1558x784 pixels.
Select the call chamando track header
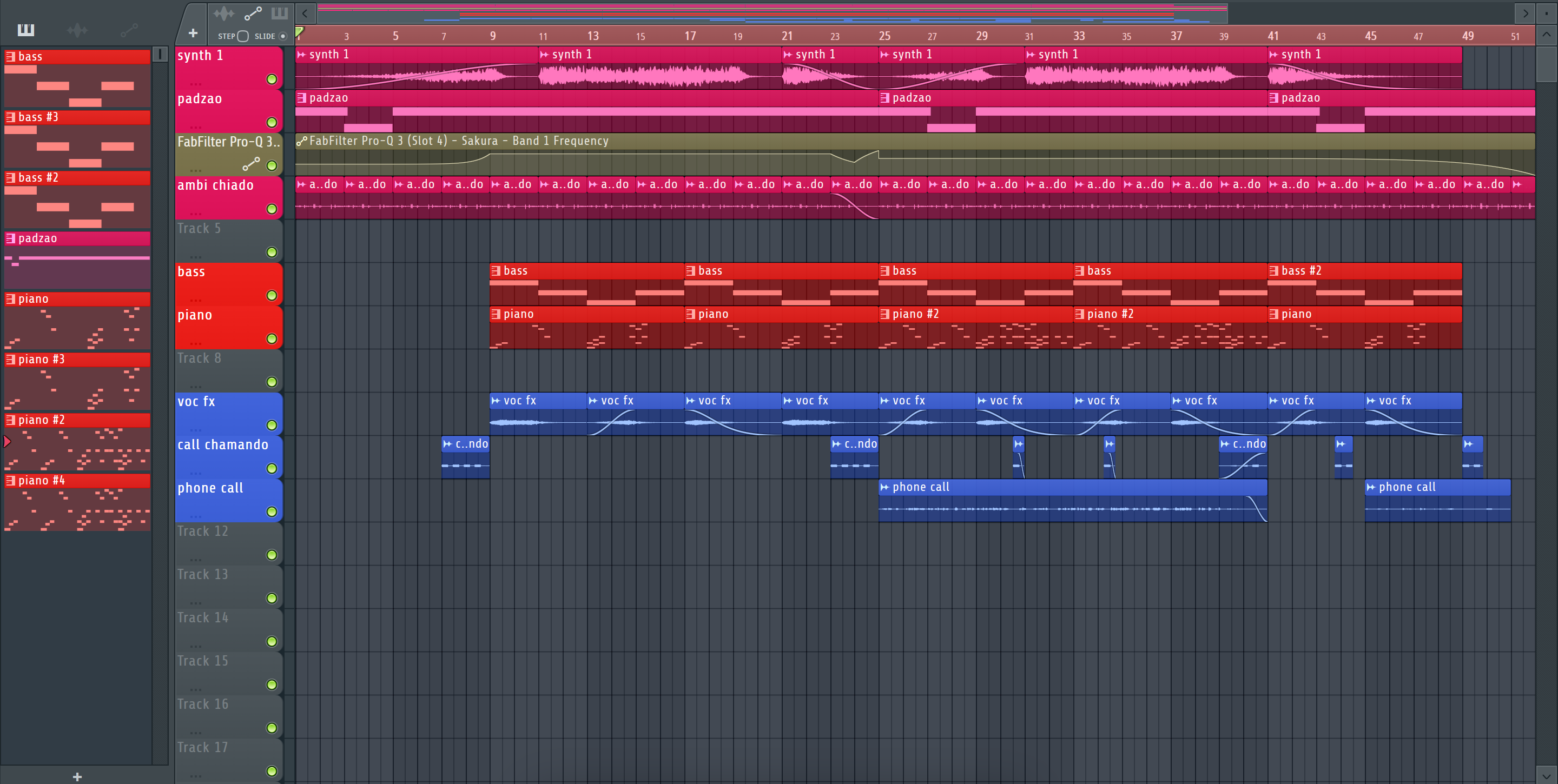pyautogui.click(x=229, y=457)
